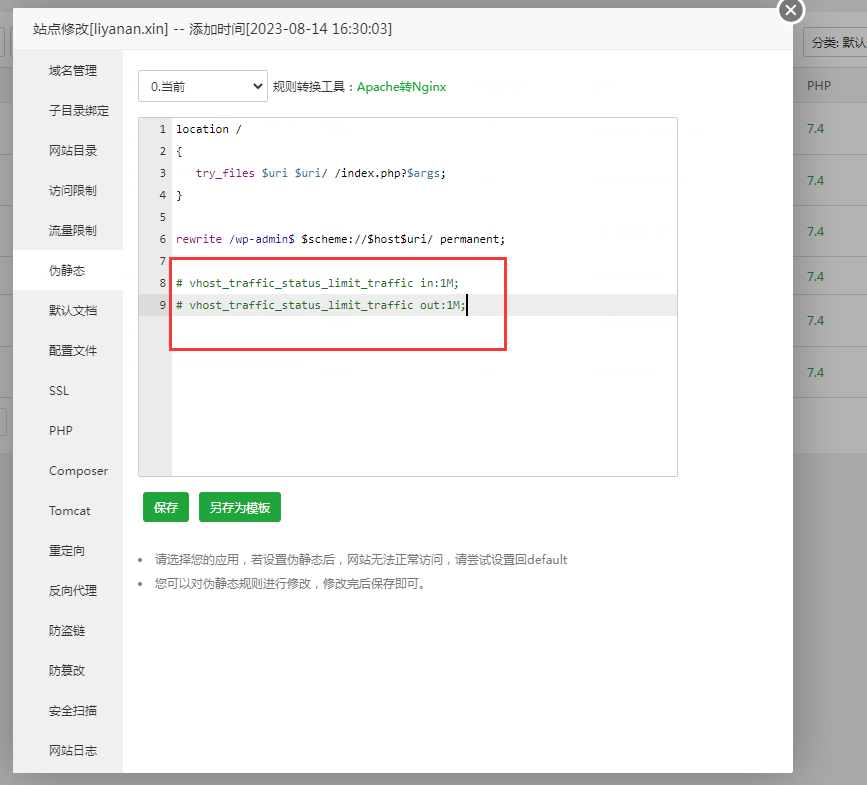Open the 反向代理 tab
The height and width of the screenshot is (785, 867).
coord(73,591)
